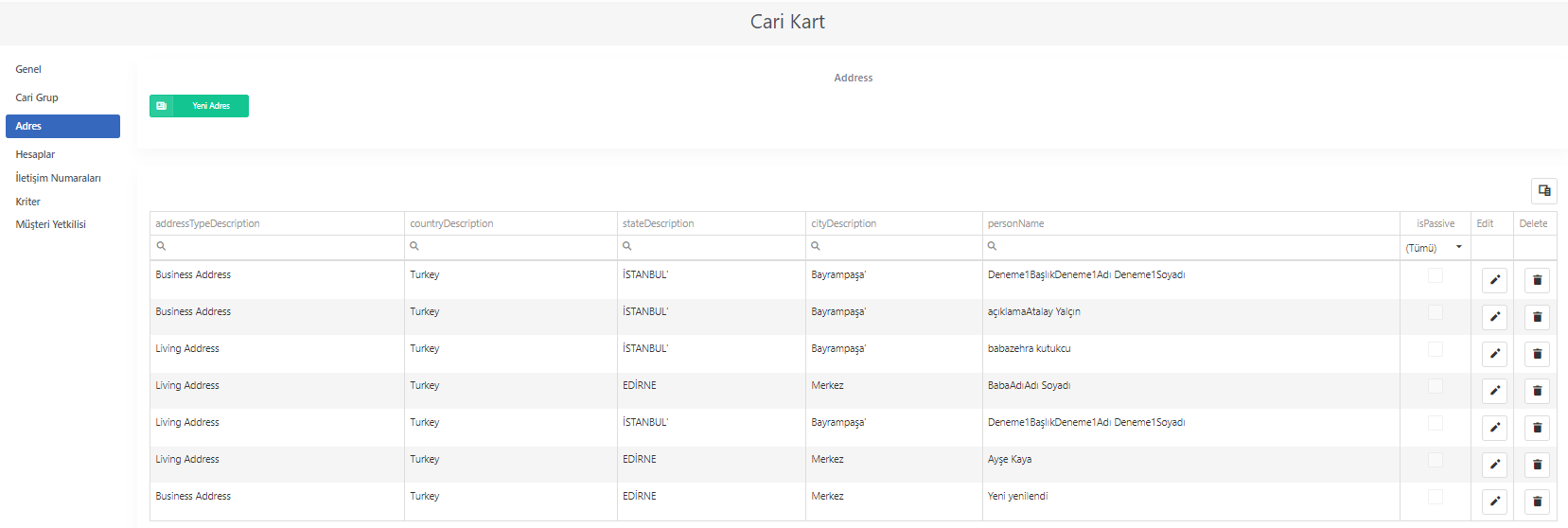Select Business Address cell in Yeni yenilendi row
This screenshot has height=528, width=1568.
[276, 502]
